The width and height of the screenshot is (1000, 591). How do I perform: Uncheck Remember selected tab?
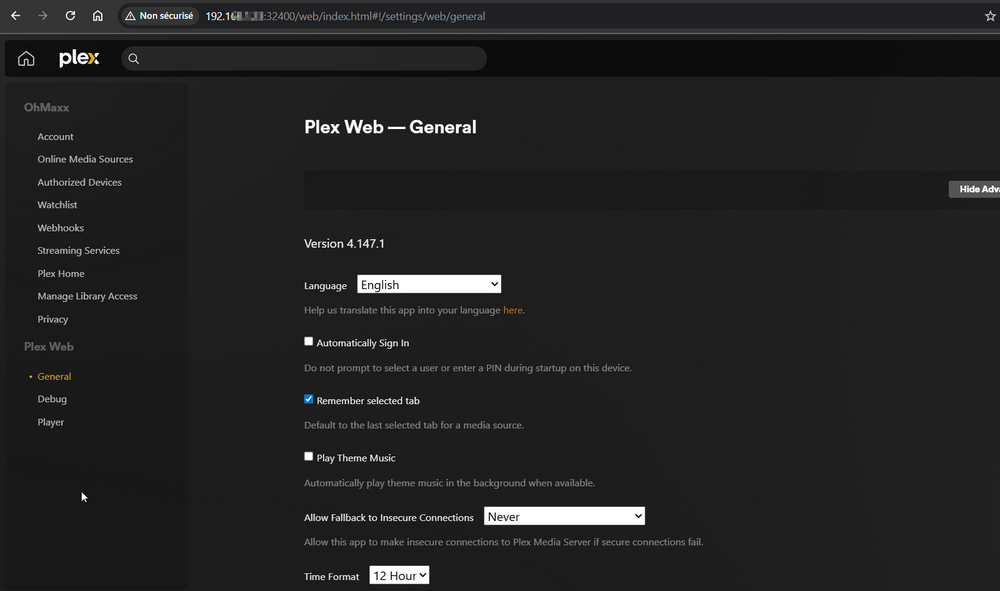pos(309,399)
